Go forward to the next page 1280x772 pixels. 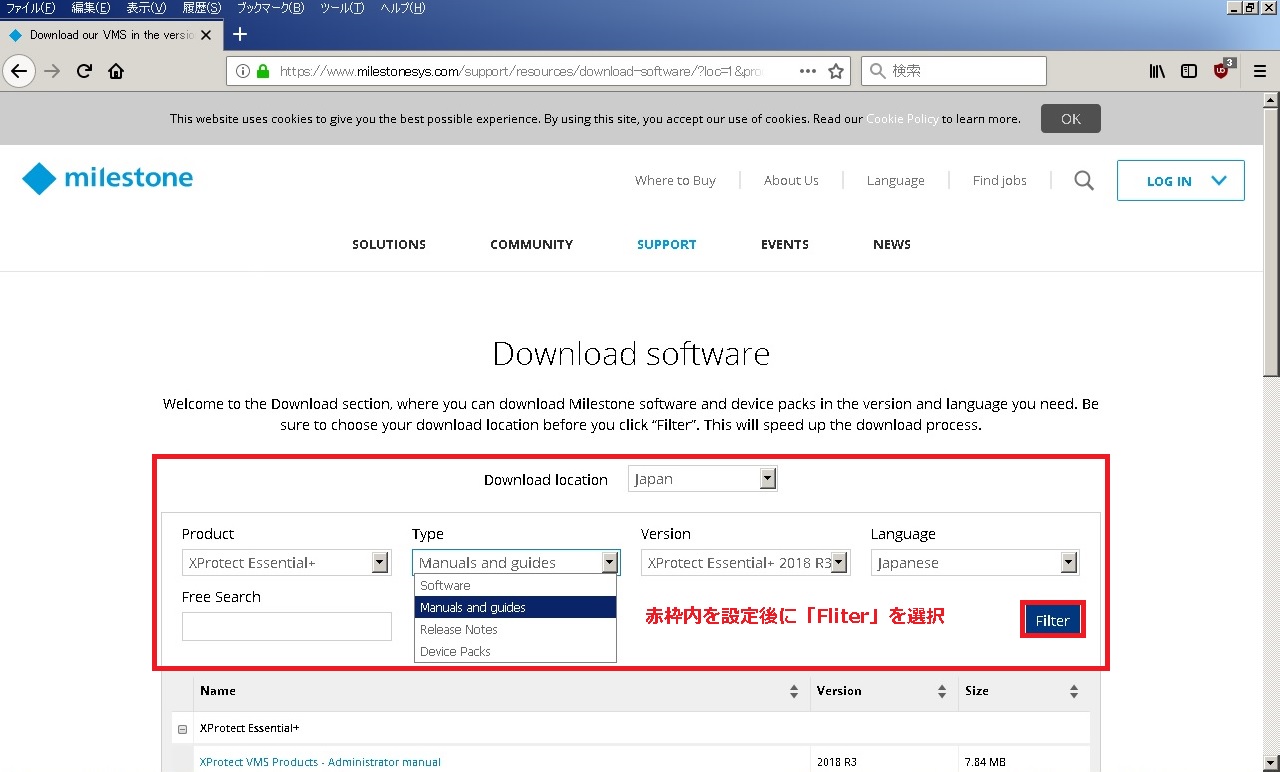coord(53,71)
